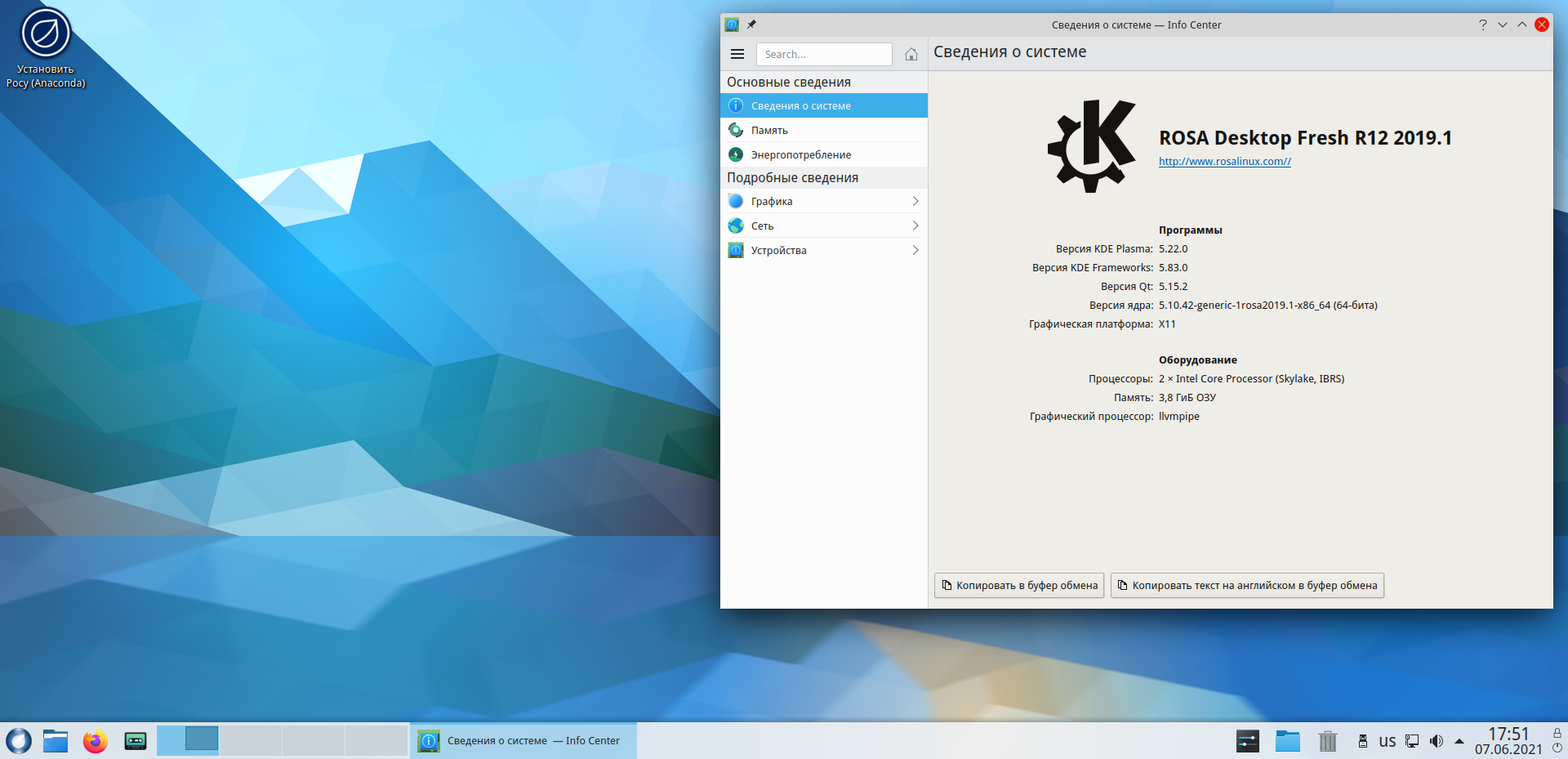Click the Search input field
The width and height of the screenshot is (1568, 759).
coord(823,54)
